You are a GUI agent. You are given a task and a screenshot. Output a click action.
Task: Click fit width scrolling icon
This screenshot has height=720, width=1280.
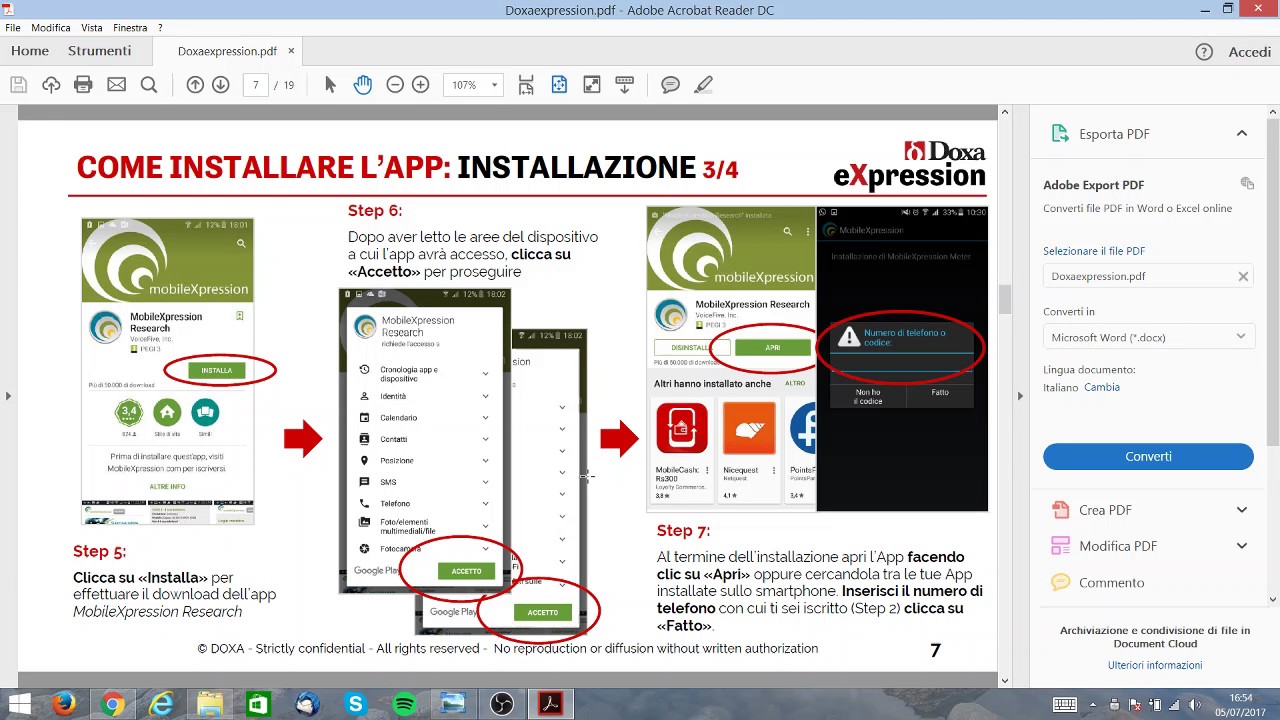pyautogui.click(x=526, y=85)
